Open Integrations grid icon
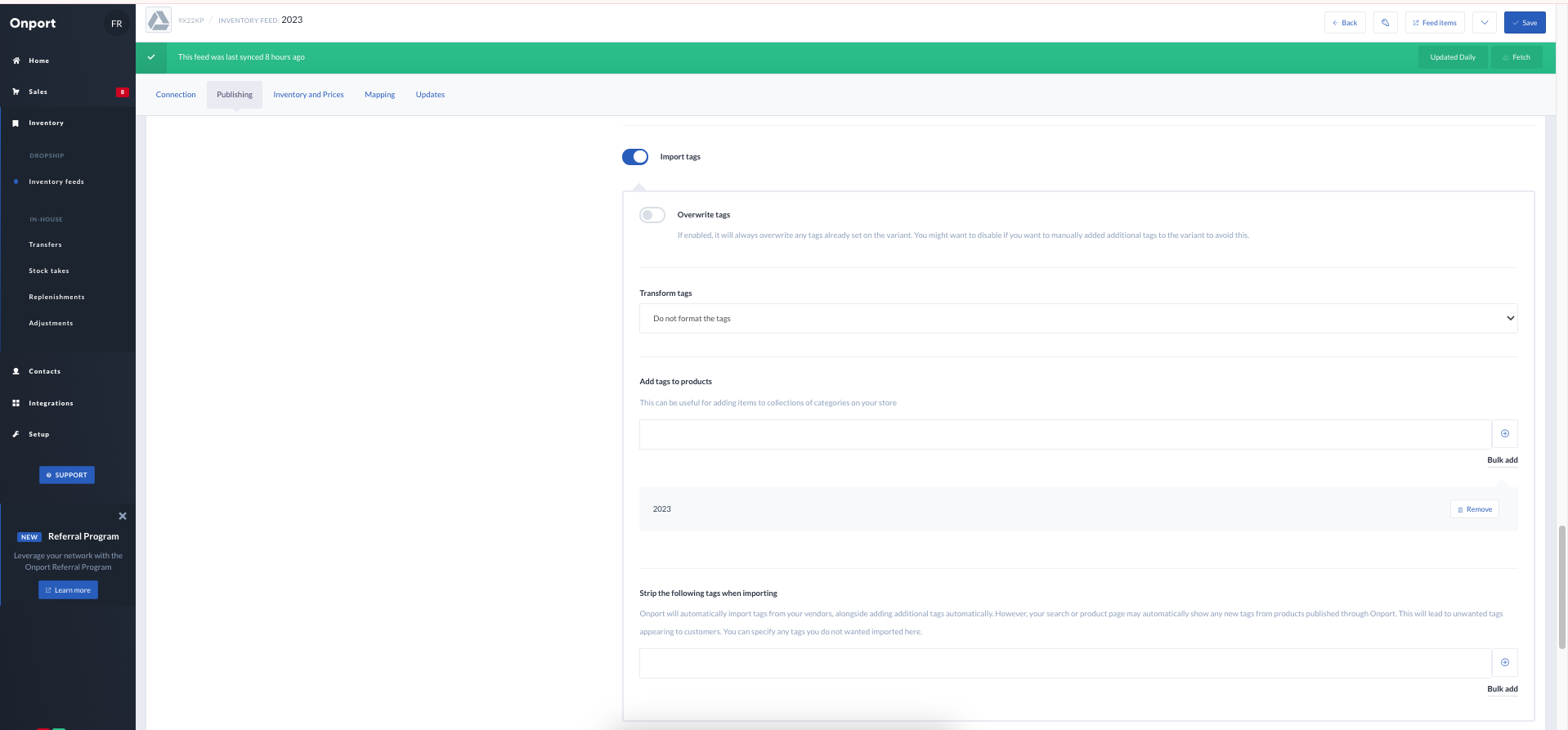1568x730 pixels. tap(16, 403)
